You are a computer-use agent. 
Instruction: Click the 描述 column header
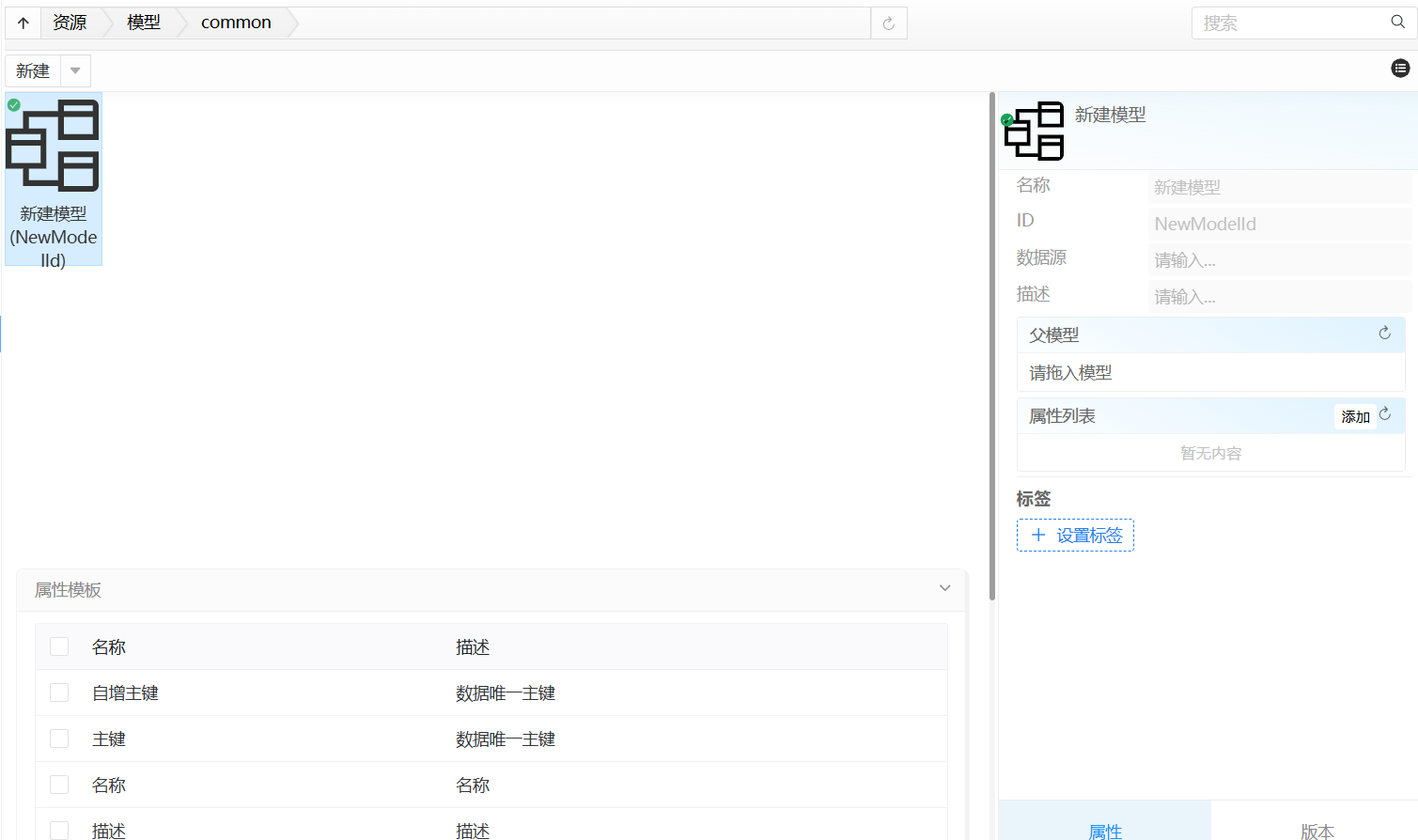[x=473, y=646]
